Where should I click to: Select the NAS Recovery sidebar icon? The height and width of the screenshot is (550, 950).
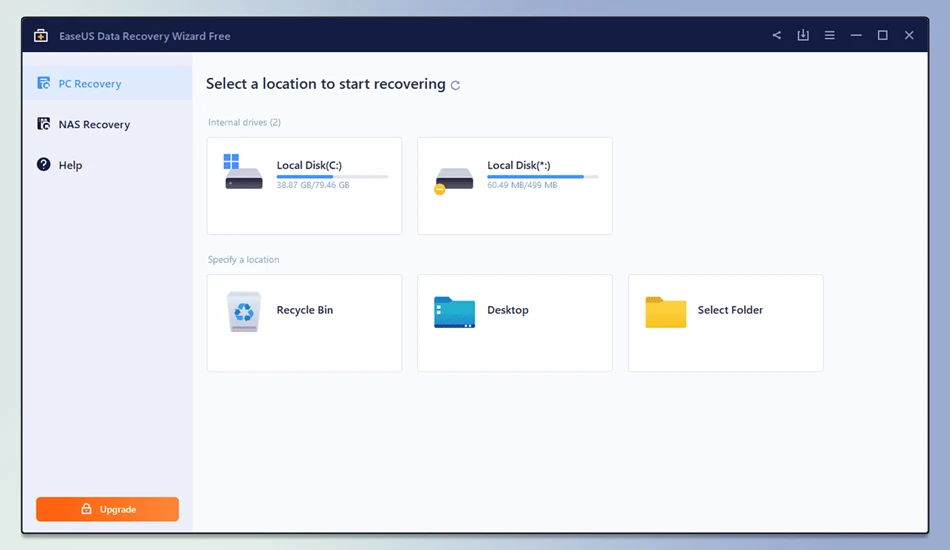pos(44,124)
